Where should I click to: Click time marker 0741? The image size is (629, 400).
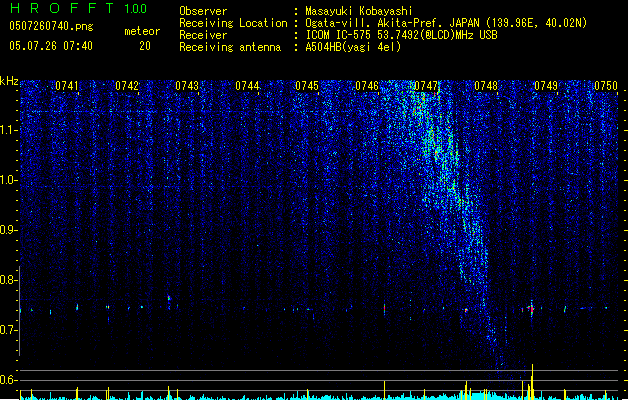(67, 86)
